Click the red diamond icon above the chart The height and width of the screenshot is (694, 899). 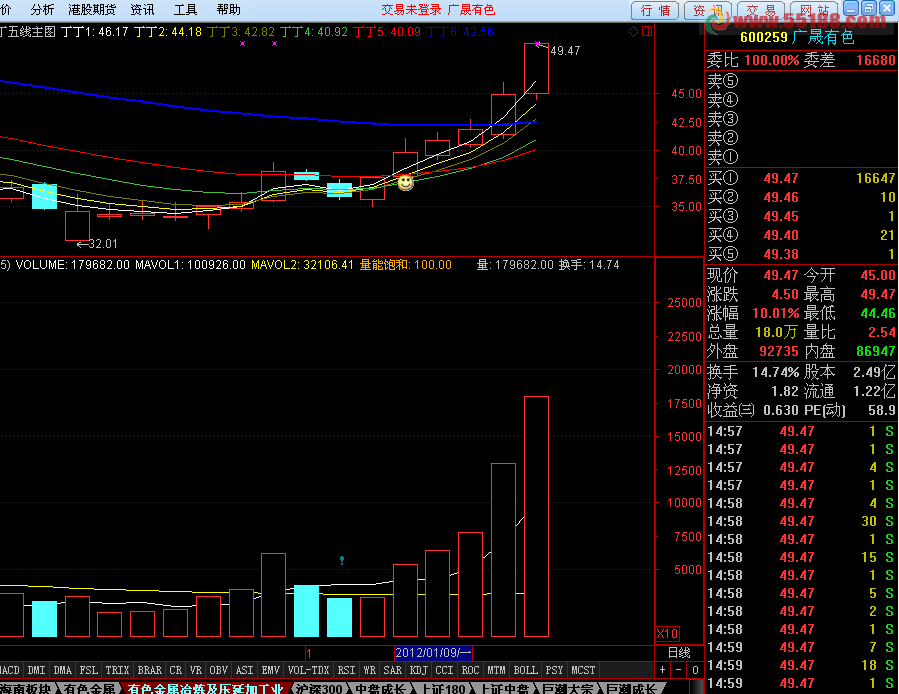click(x=634, y=31)
